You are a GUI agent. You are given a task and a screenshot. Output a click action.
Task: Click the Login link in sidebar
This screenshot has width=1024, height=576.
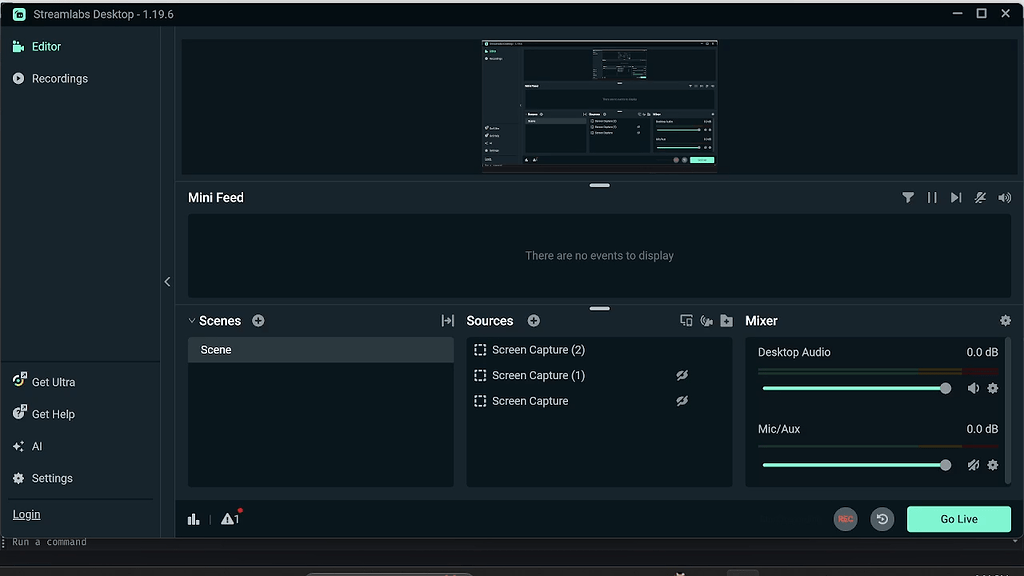pyautogui.click(x=26, y=514)
